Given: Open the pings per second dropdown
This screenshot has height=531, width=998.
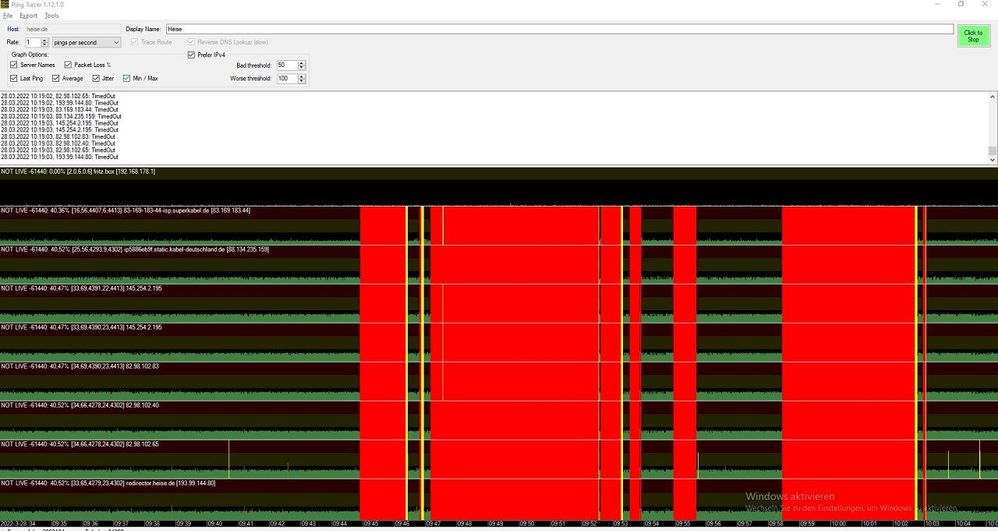Looking at the screenshot, I should [86, 42].
